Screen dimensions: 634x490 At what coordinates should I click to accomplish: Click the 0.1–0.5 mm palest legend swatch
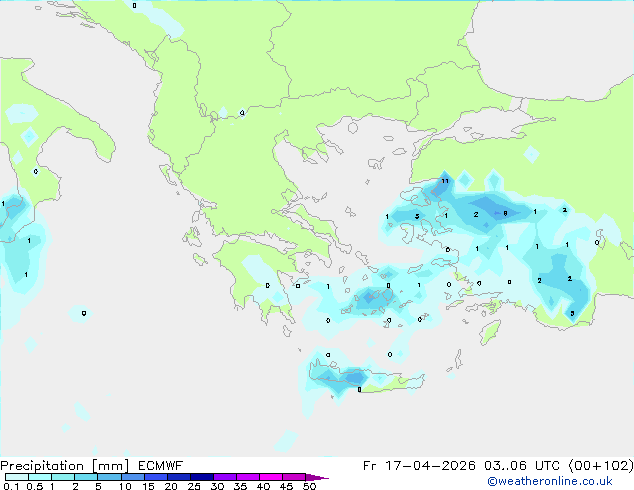pos(17,477)
